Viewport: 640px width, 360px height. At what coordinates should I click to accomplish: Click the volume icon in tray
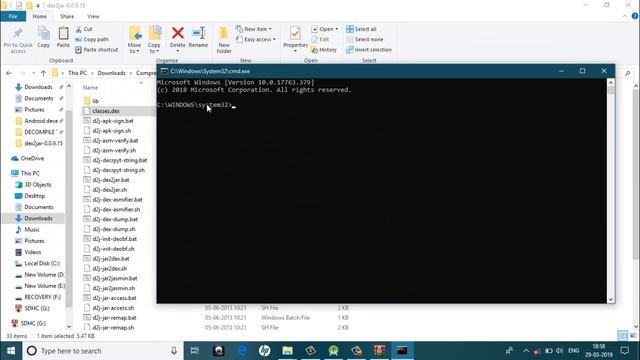click(x=560, y=351)
